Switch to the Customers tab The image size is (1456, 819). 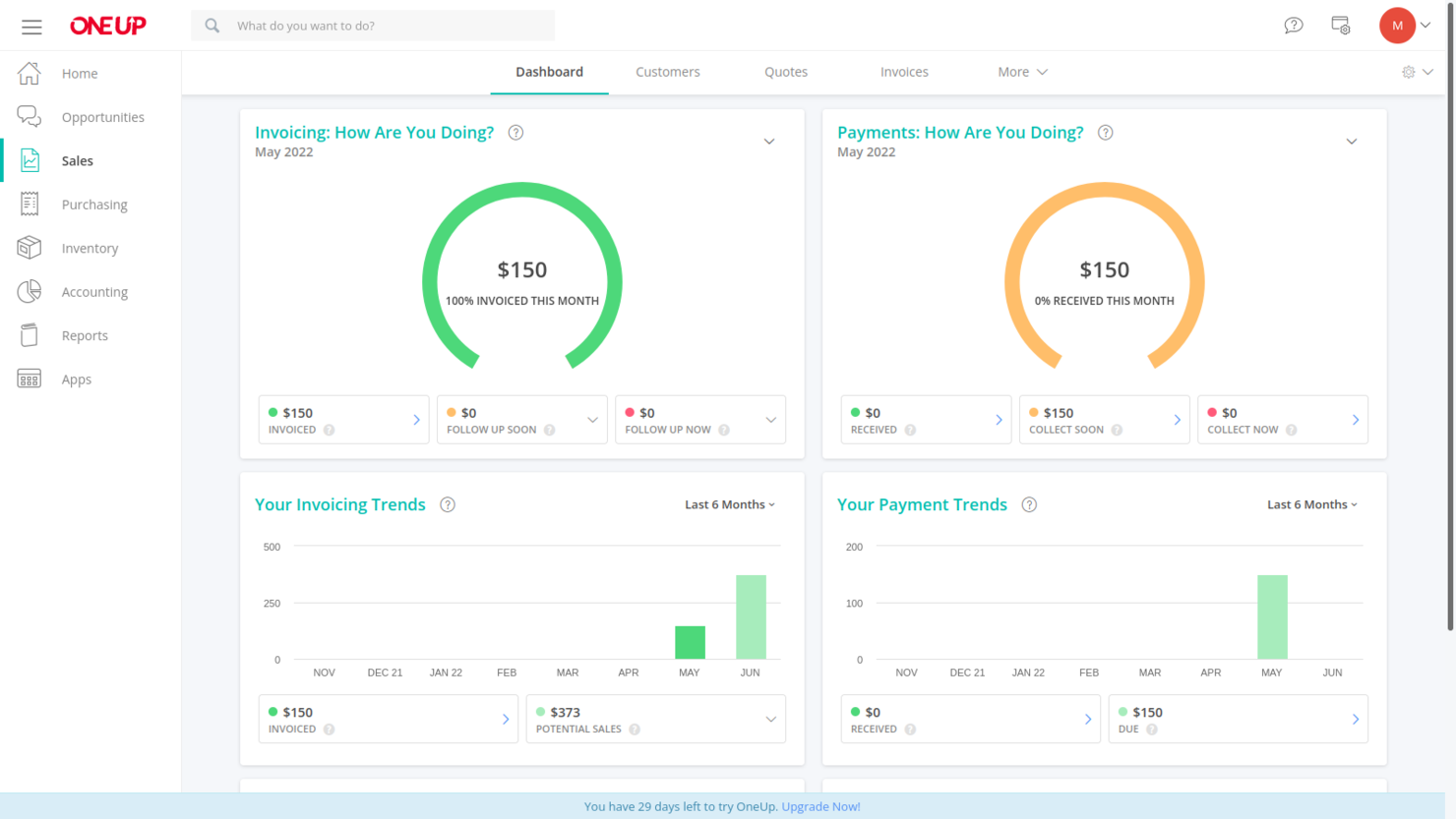[x=667, y=71]
